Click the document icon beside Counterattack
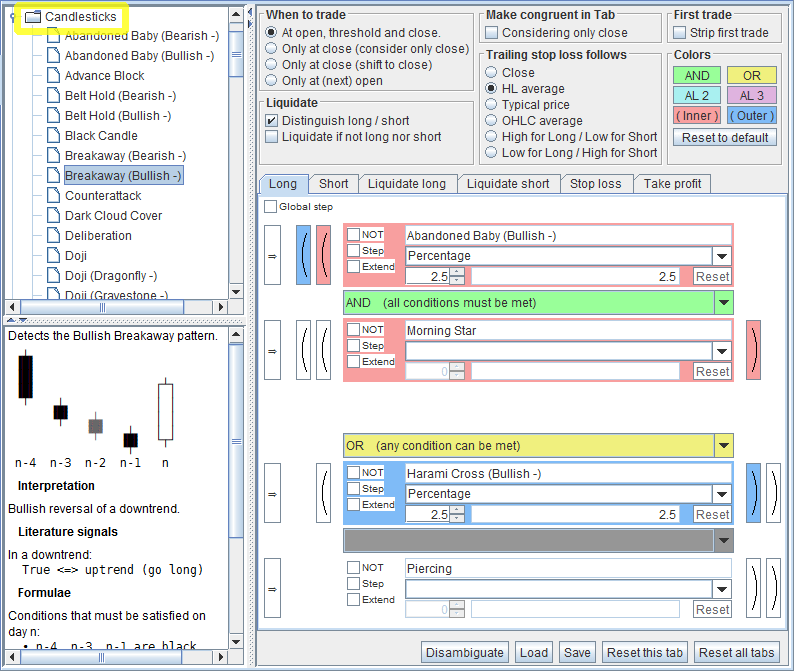Viewport: 794px width, 671px height. tap(53, 195)
